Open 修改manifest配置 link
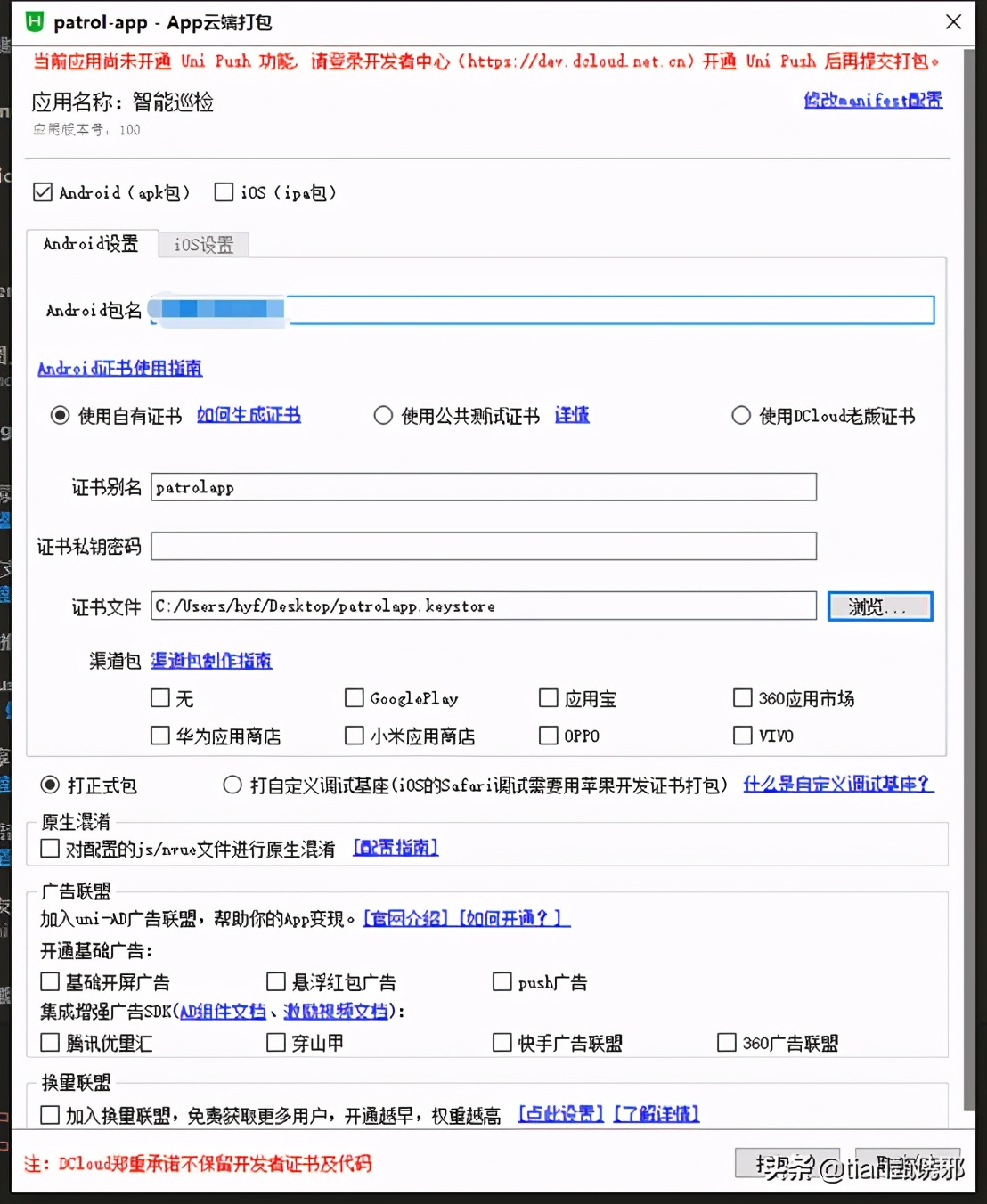Viewport: 987px width, 1204px height. pyautogui.click(x=873, y=100)
